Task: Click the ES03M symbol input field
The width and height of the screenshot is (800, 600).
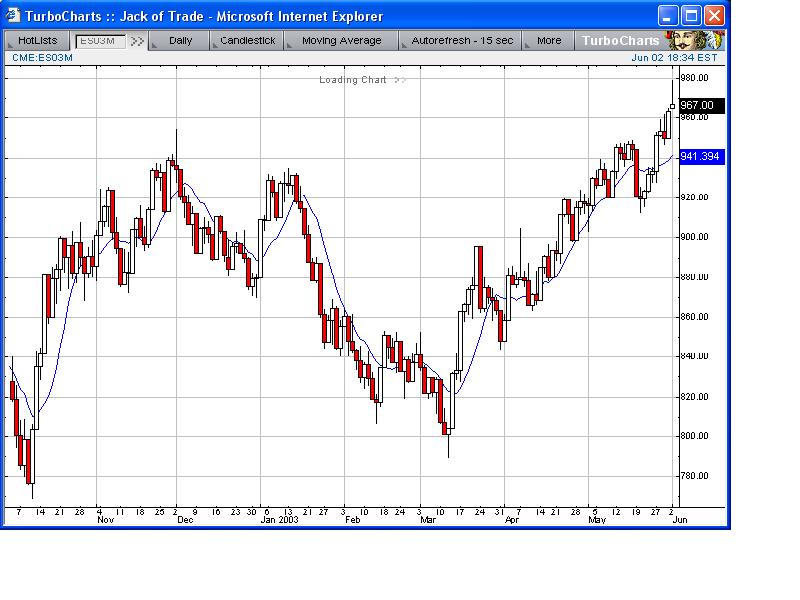Action: [100, 41]
